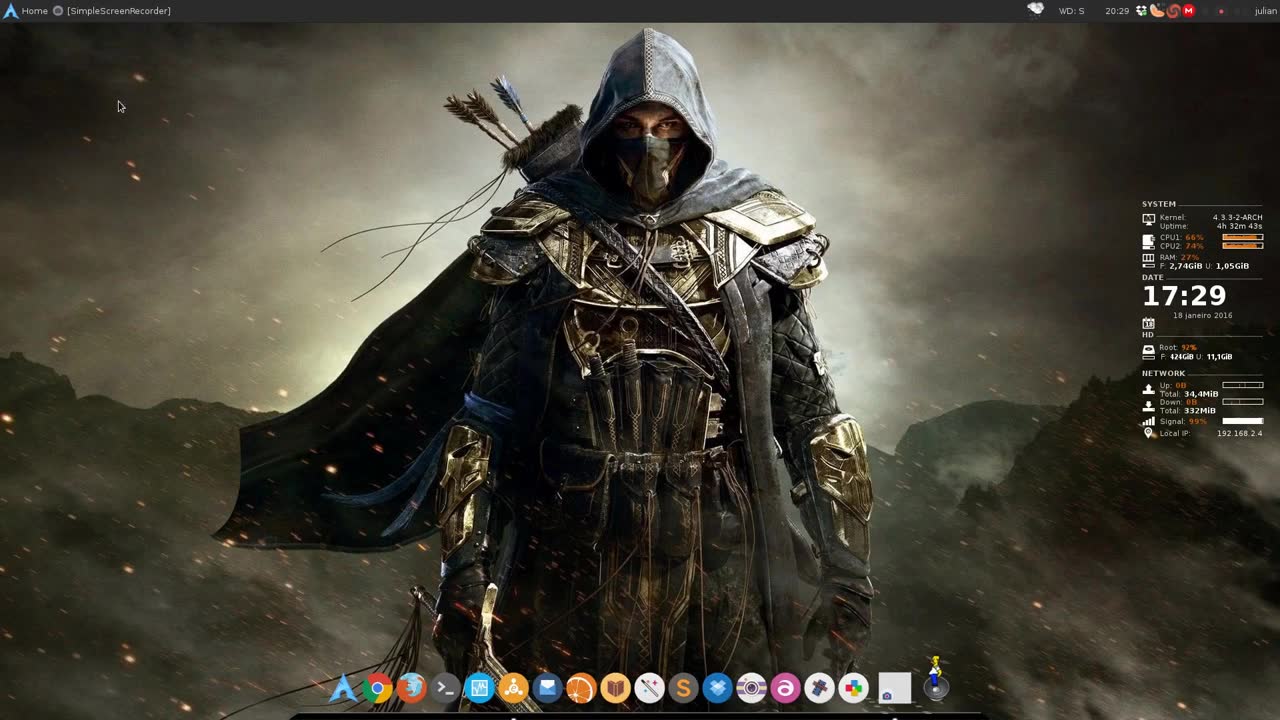Open the blue system monitor dock icon
This screenshot has width=1280, height=720.
tap(479, 688)
